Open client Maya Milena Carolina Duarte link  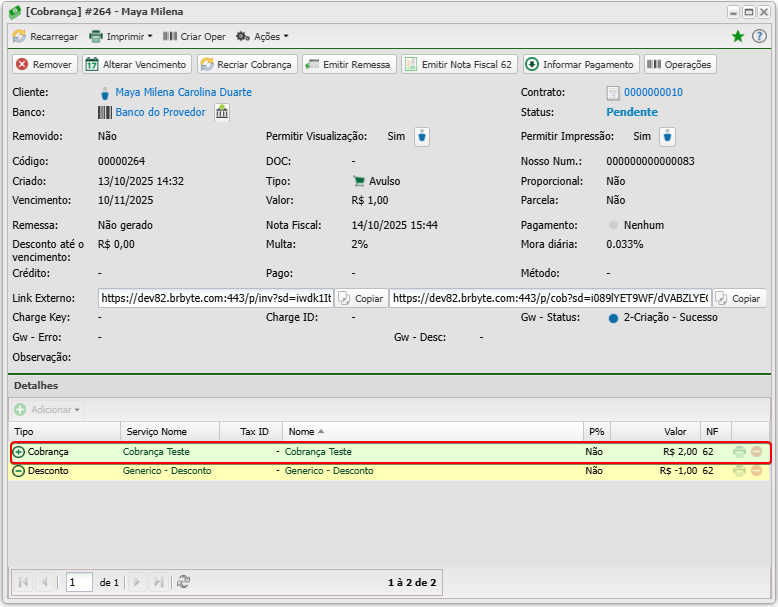point(183,92)
